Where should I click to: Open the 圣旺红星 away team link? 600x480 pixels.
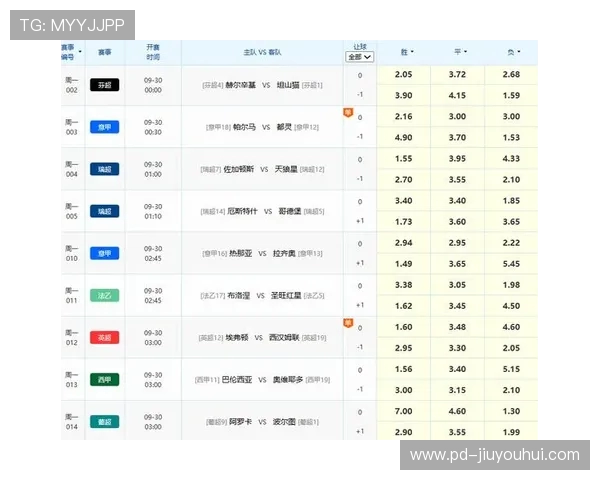(x=286, y=296)
